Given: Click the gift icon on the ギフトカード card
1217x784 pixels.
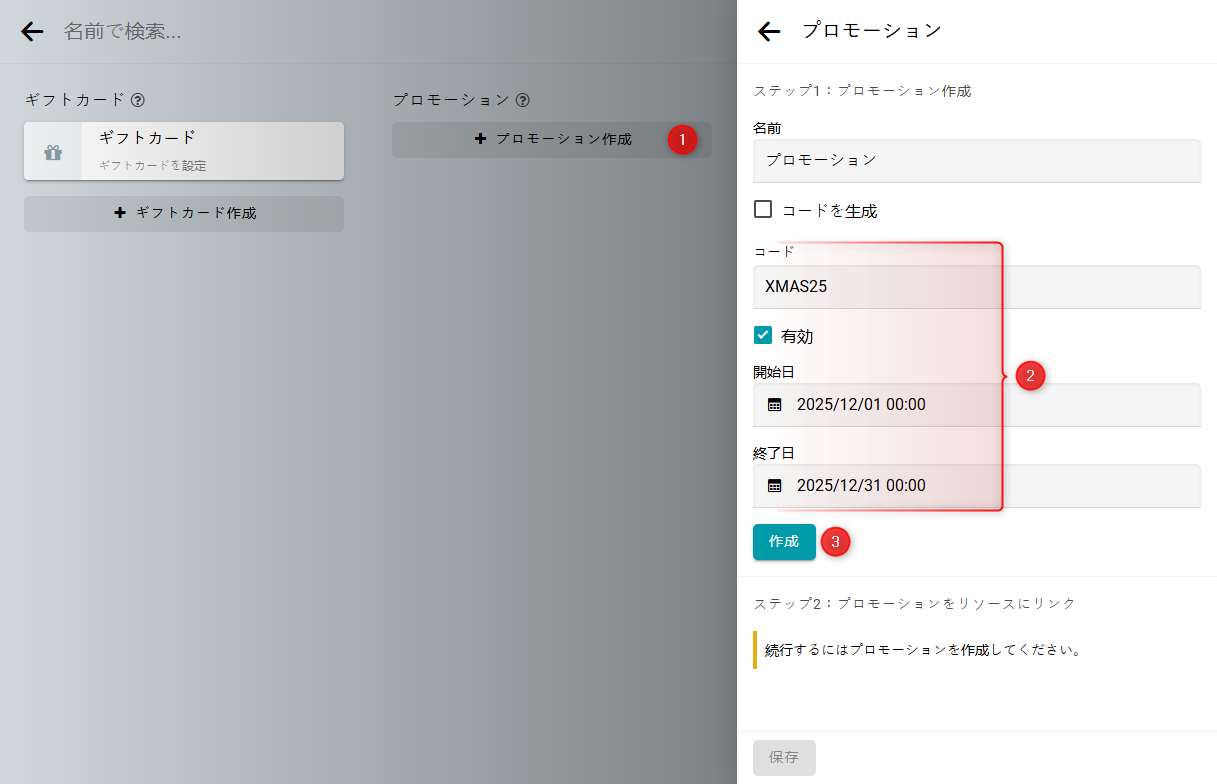Looking at the screenshot, I should coord(53,153).
